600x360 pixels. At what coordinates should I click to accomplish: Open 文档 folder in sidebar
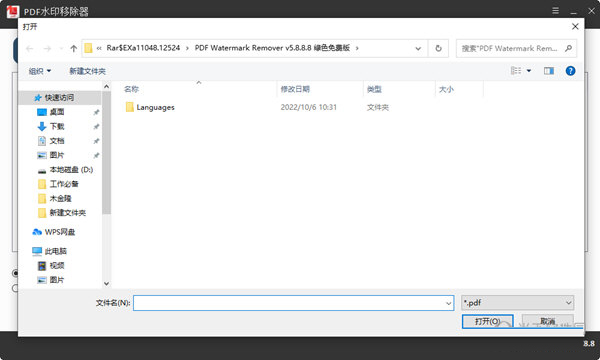pos(57,141)
